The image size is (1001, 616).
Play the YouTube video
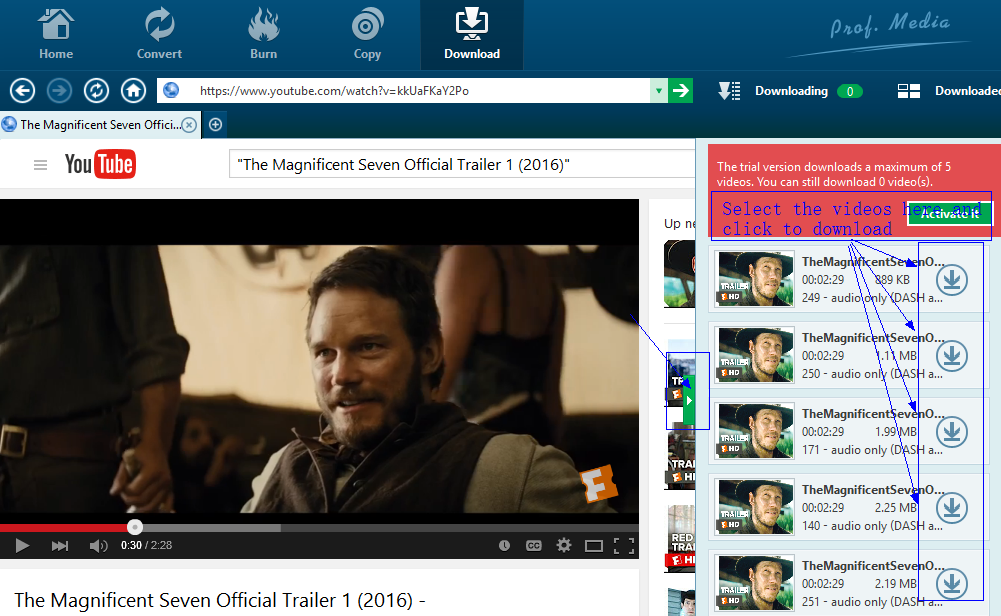click(x=22, y=545)
